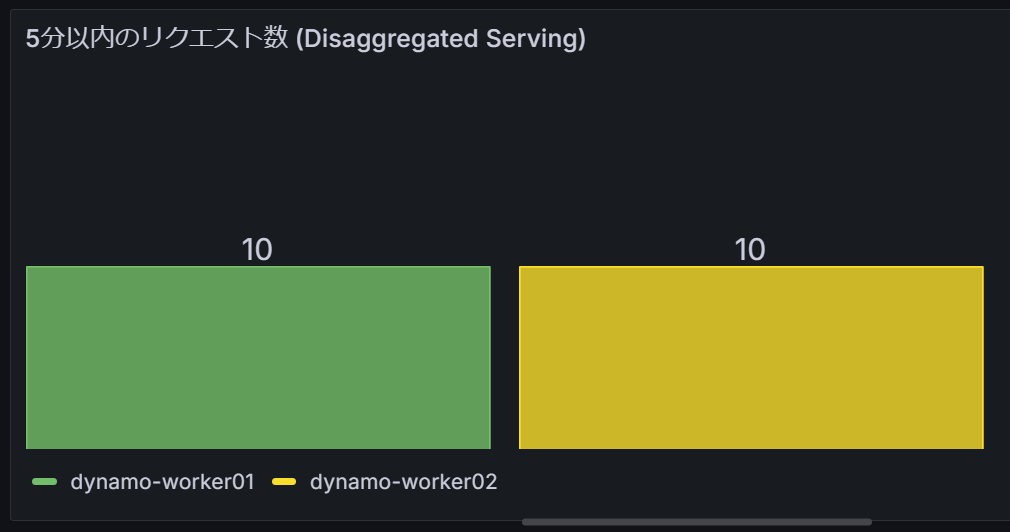Viewport: 1010px width, 532px height.
Task: Click the value 10 above the green bar
Action: click(x=257, y=250)
